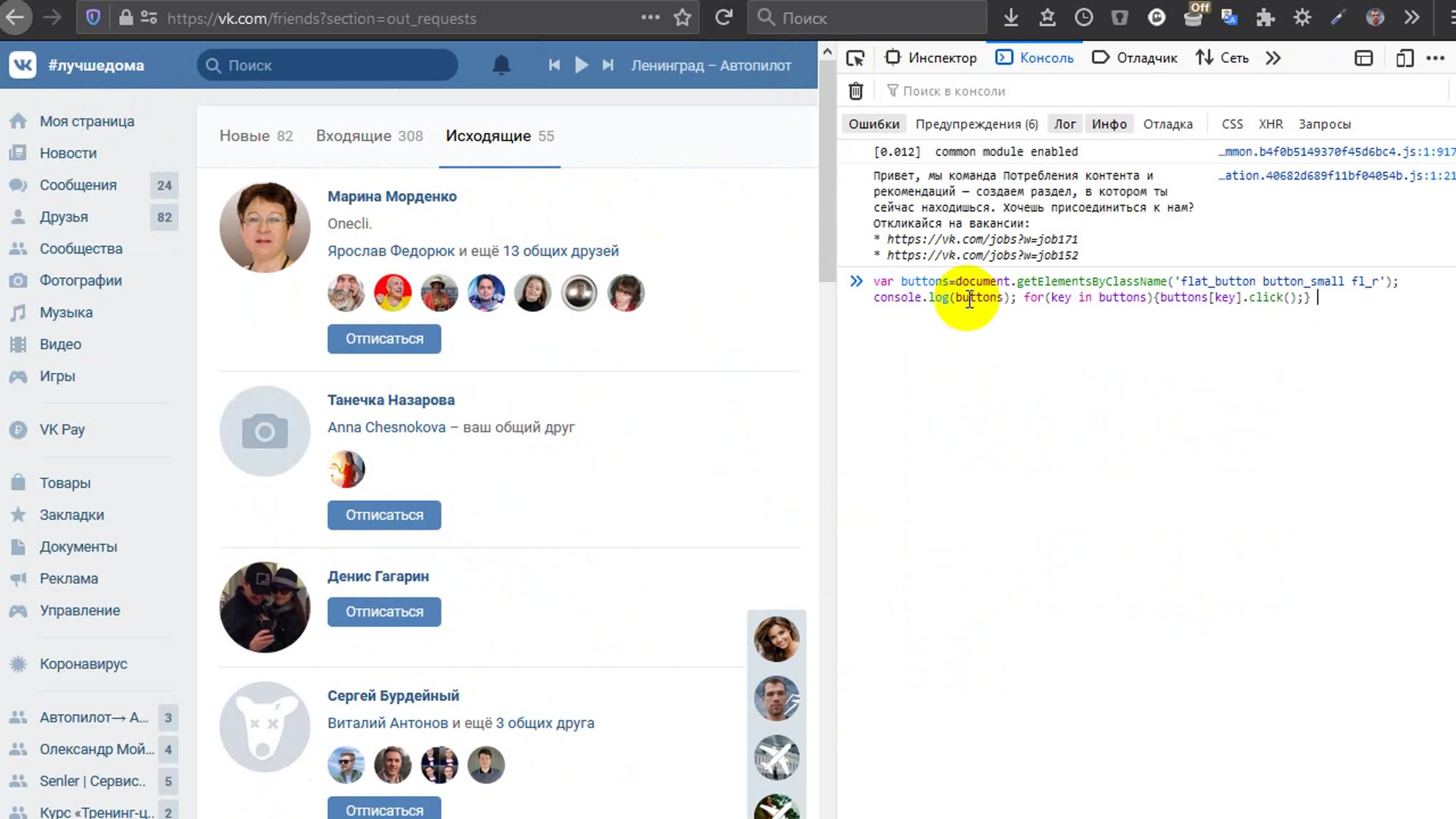Screen dimensions: 1456x819
Task: Click the devtools iframe selector icon
Action: click(1364, 58)
